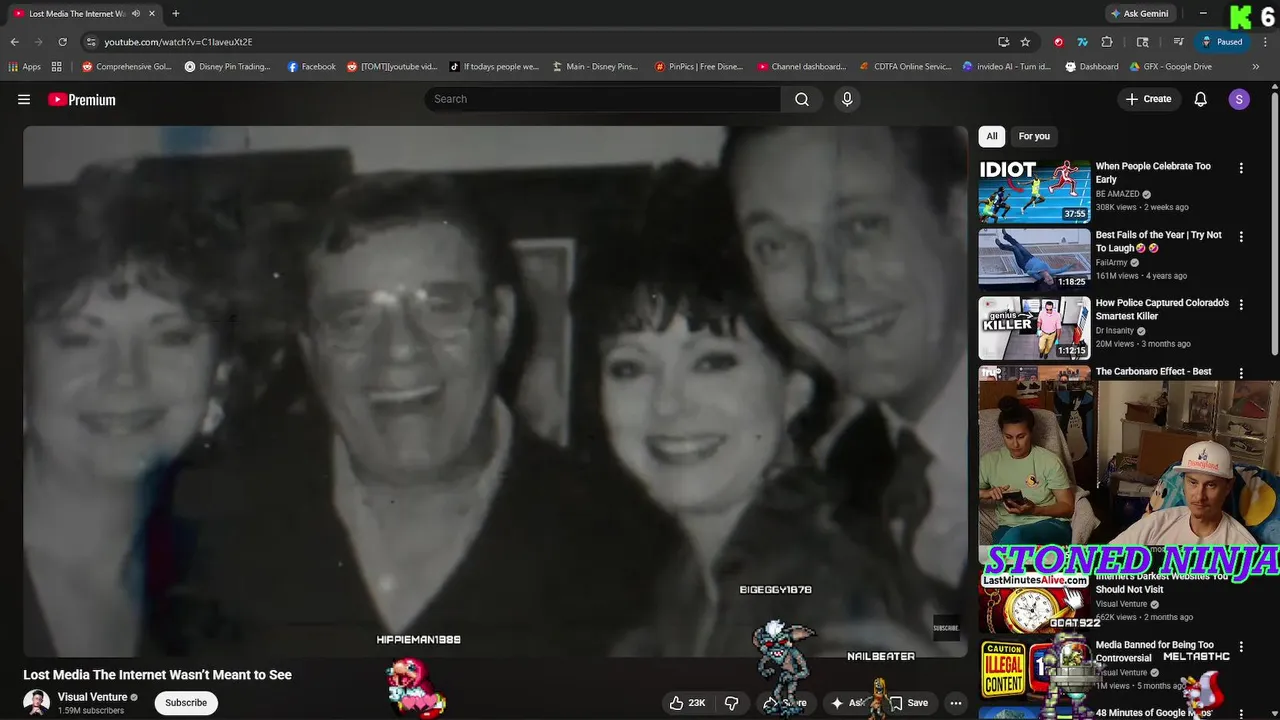Image resolution: width=1280 pixels, height=720 pixels.
Task: Open the CDTFA Online Services bookmark
Action: 905,67
